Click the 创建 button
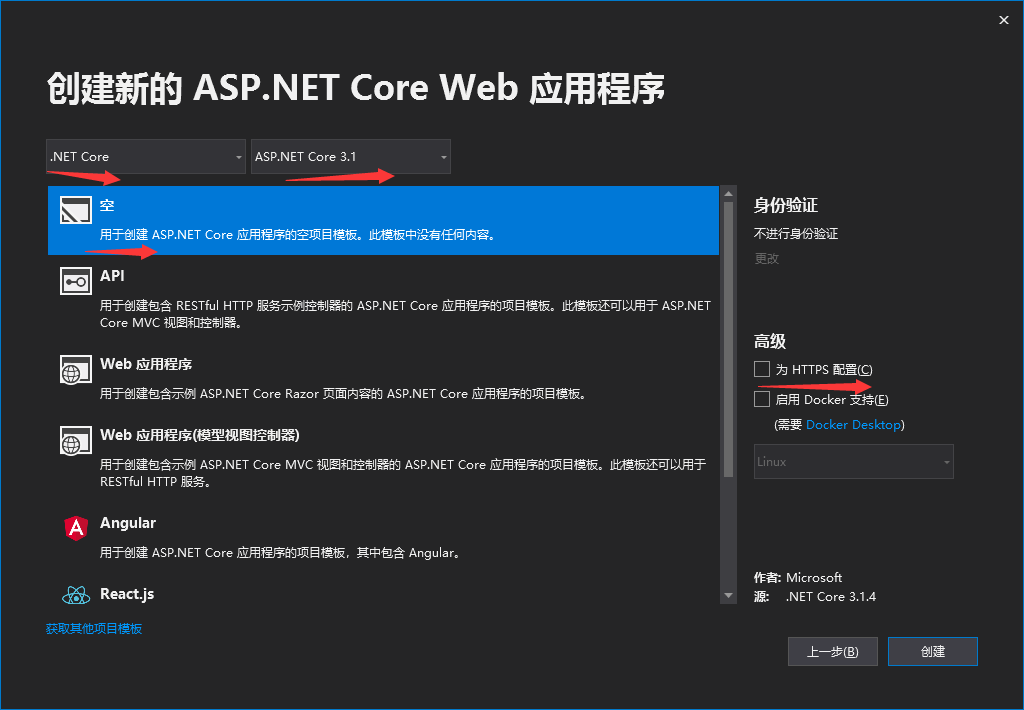The height and width of the screenshot is (710, 1024). click(933, 651)
